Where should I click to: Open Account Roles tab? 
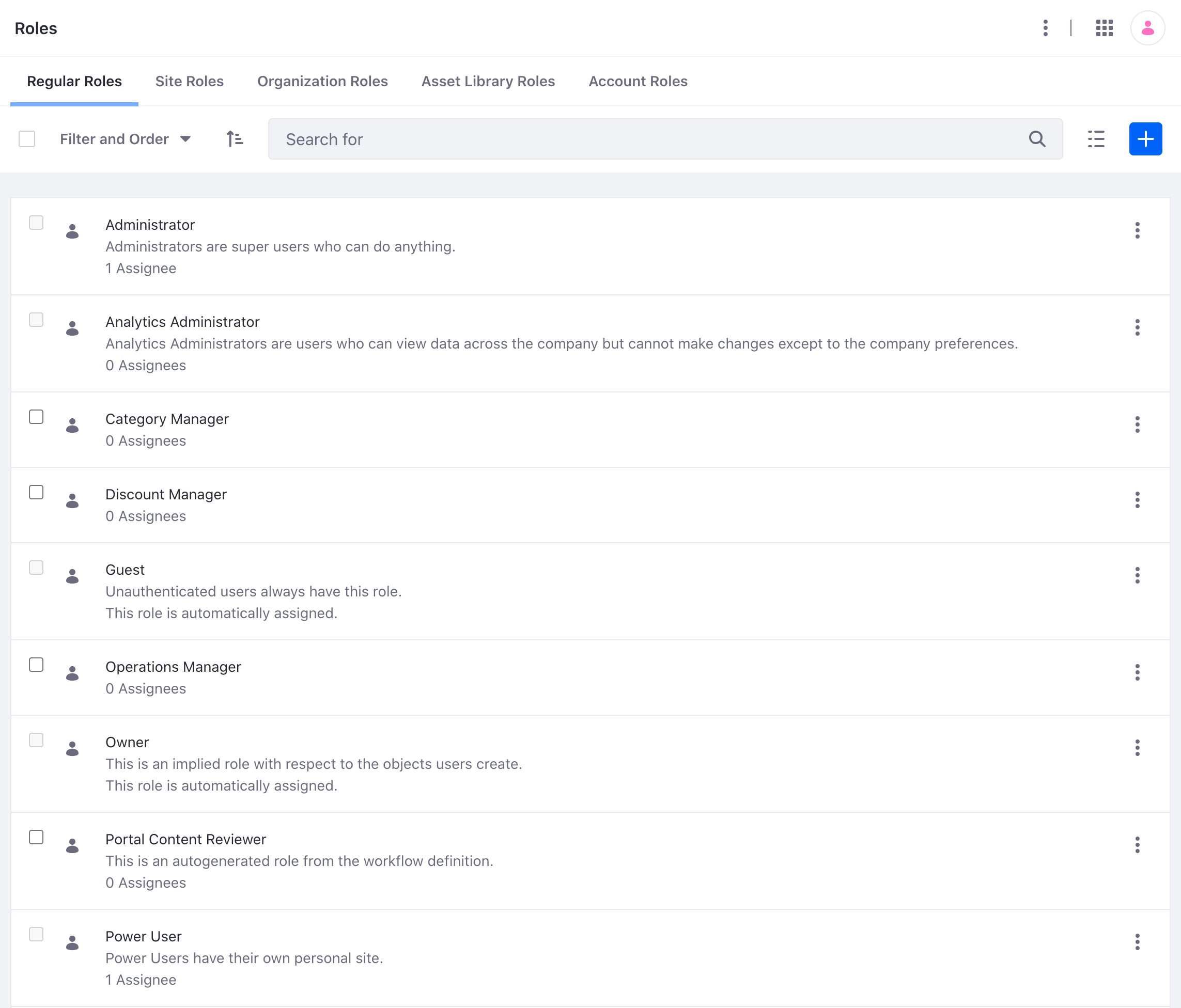tap(637, 81)
